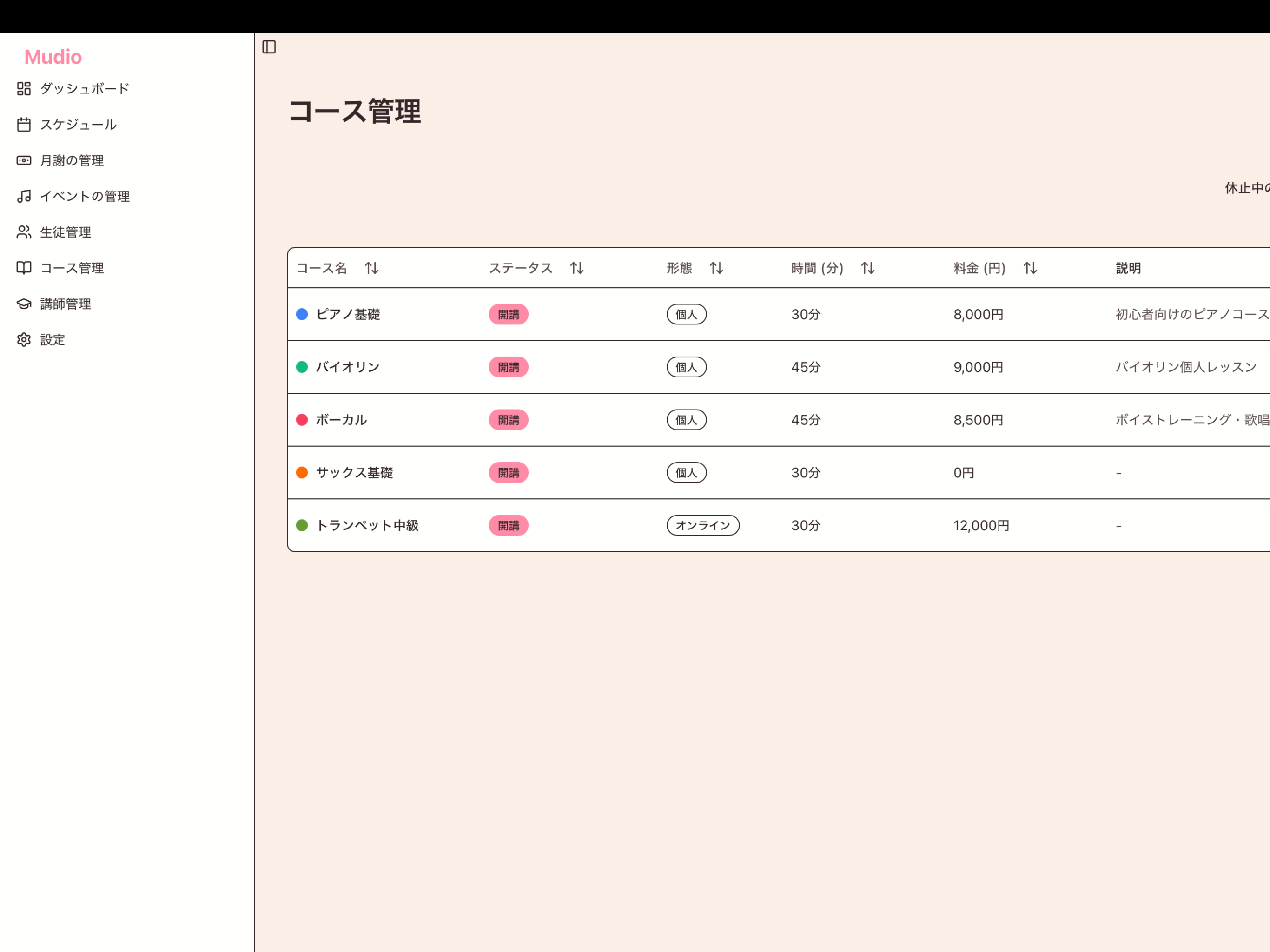Viewport: 1270px width, 952px height.
Task: Click 12,000円 price cell
Action: tap(981, 525)
